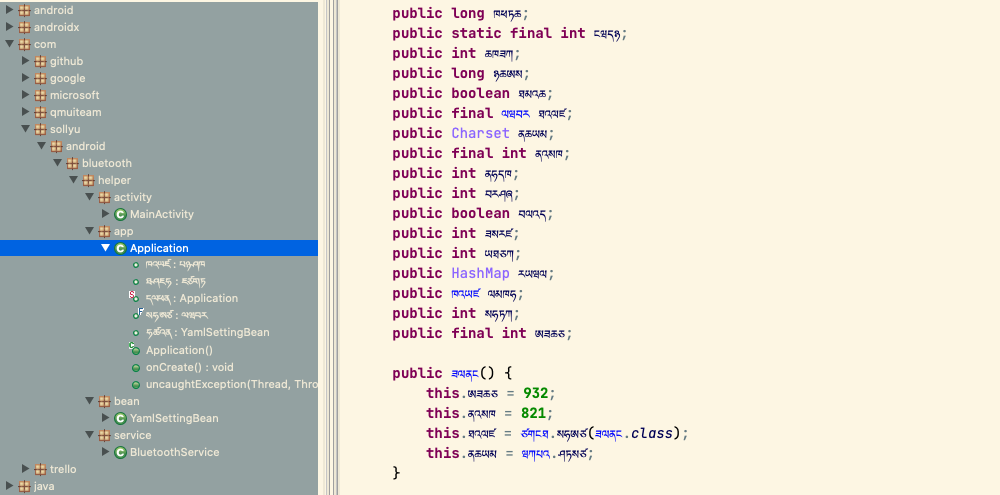Image resolution: width=1000 pixels, height=495 pixels.
Task: Select the Application class row
Action: [x=159, y=248]
